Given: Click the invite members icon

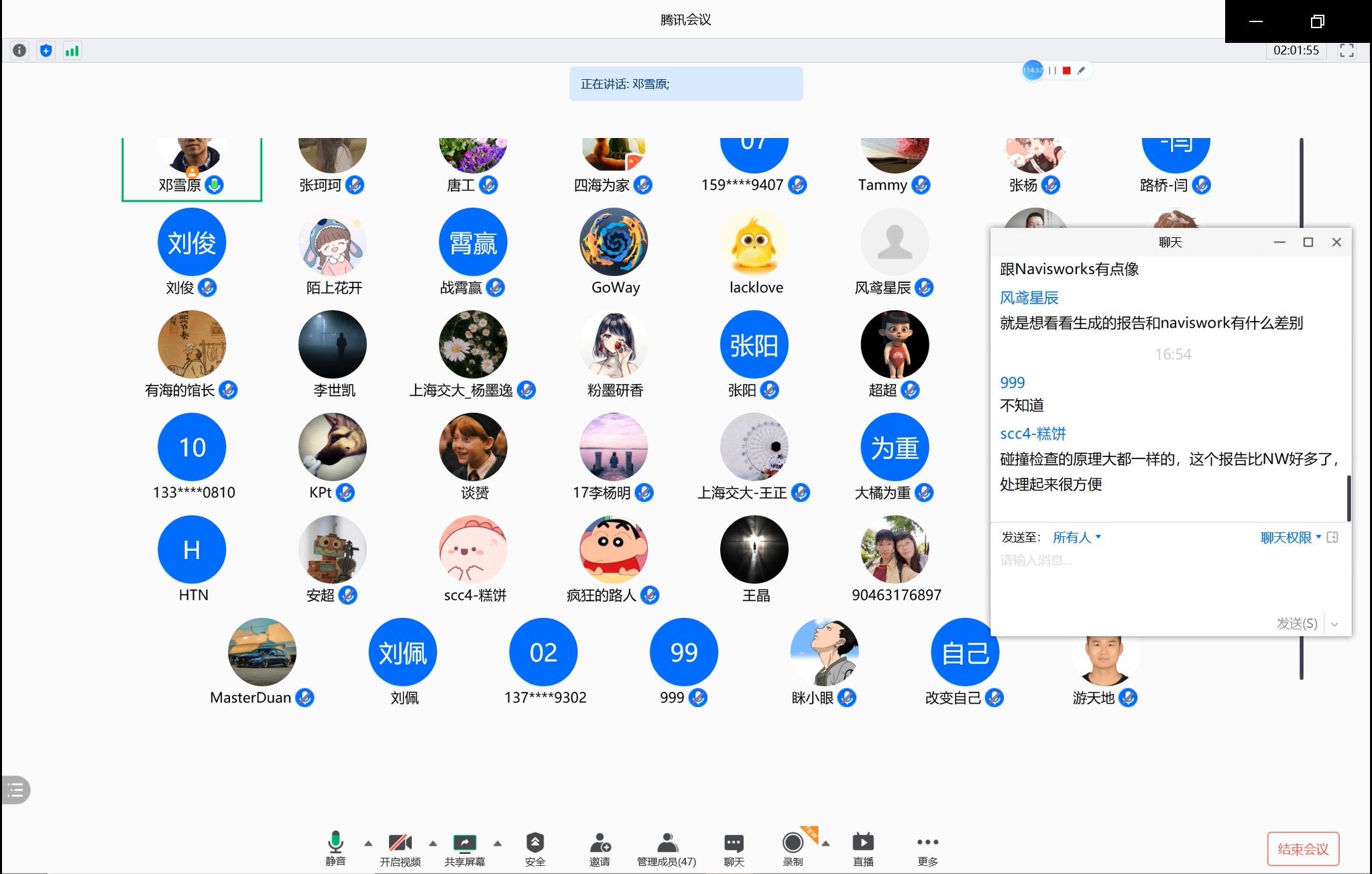Looking at the screenshot, I should pos(599,843).
